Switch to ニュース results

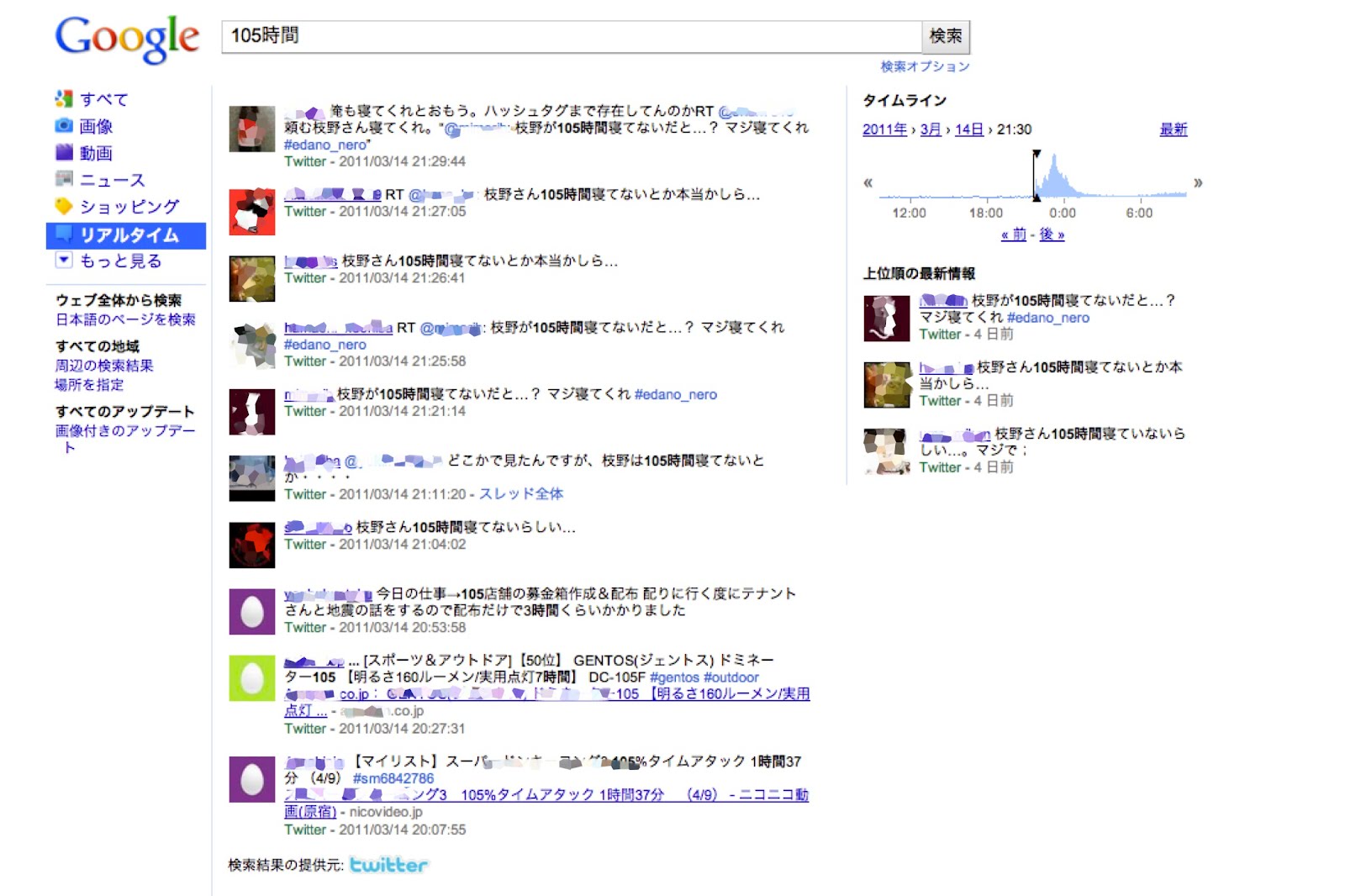[113, 180]
